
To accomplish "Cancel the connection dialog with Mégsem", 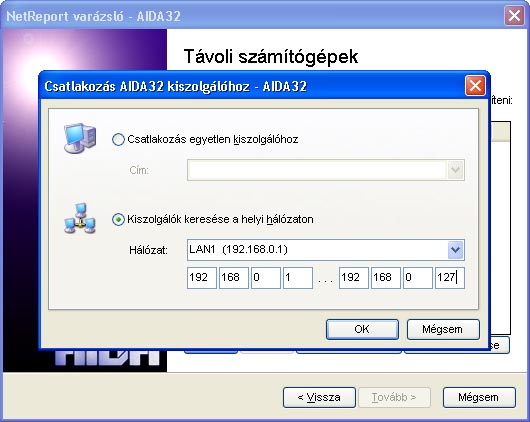I will [443, 329].
